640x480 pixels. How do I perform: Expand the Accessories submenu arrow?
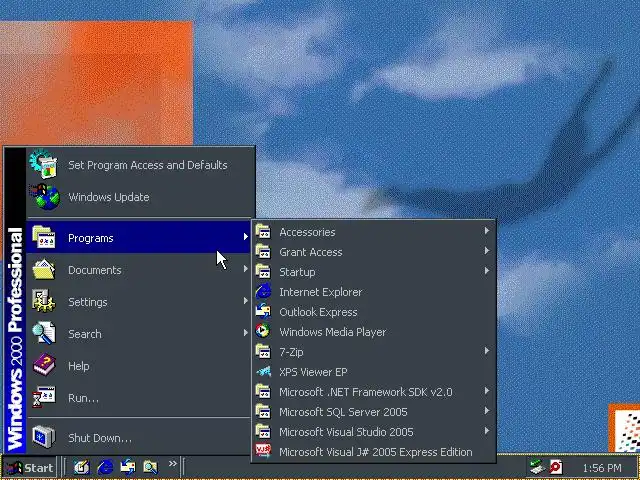tap(487, 231)
